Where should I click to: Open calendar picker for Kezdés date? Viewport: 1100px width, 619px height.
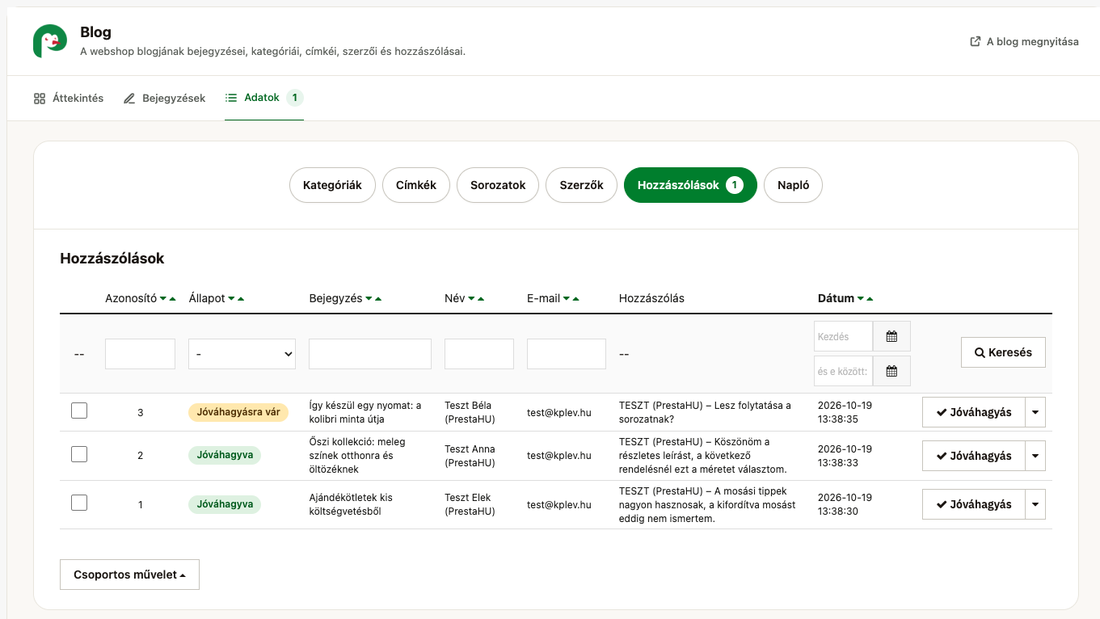(x=892, y=336)
